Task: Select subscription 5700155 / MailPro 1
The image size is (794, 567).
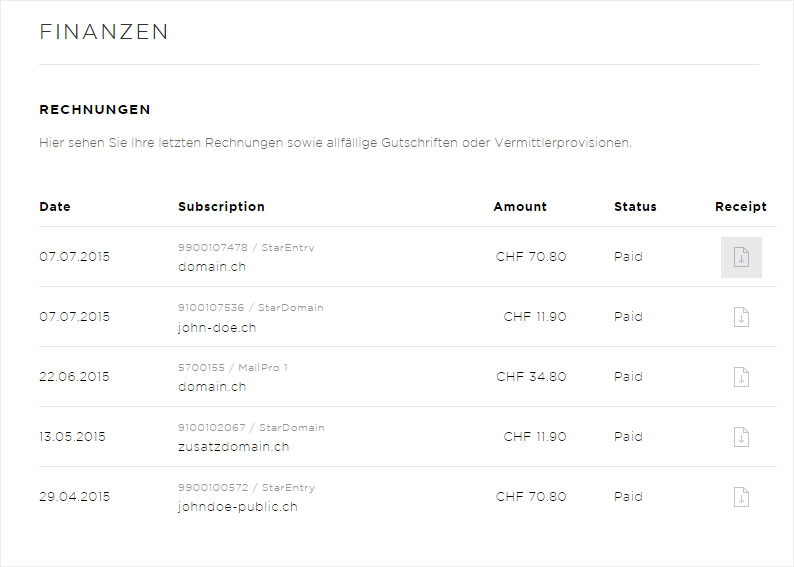Action: pyautogui.click(x=233, y=368)
